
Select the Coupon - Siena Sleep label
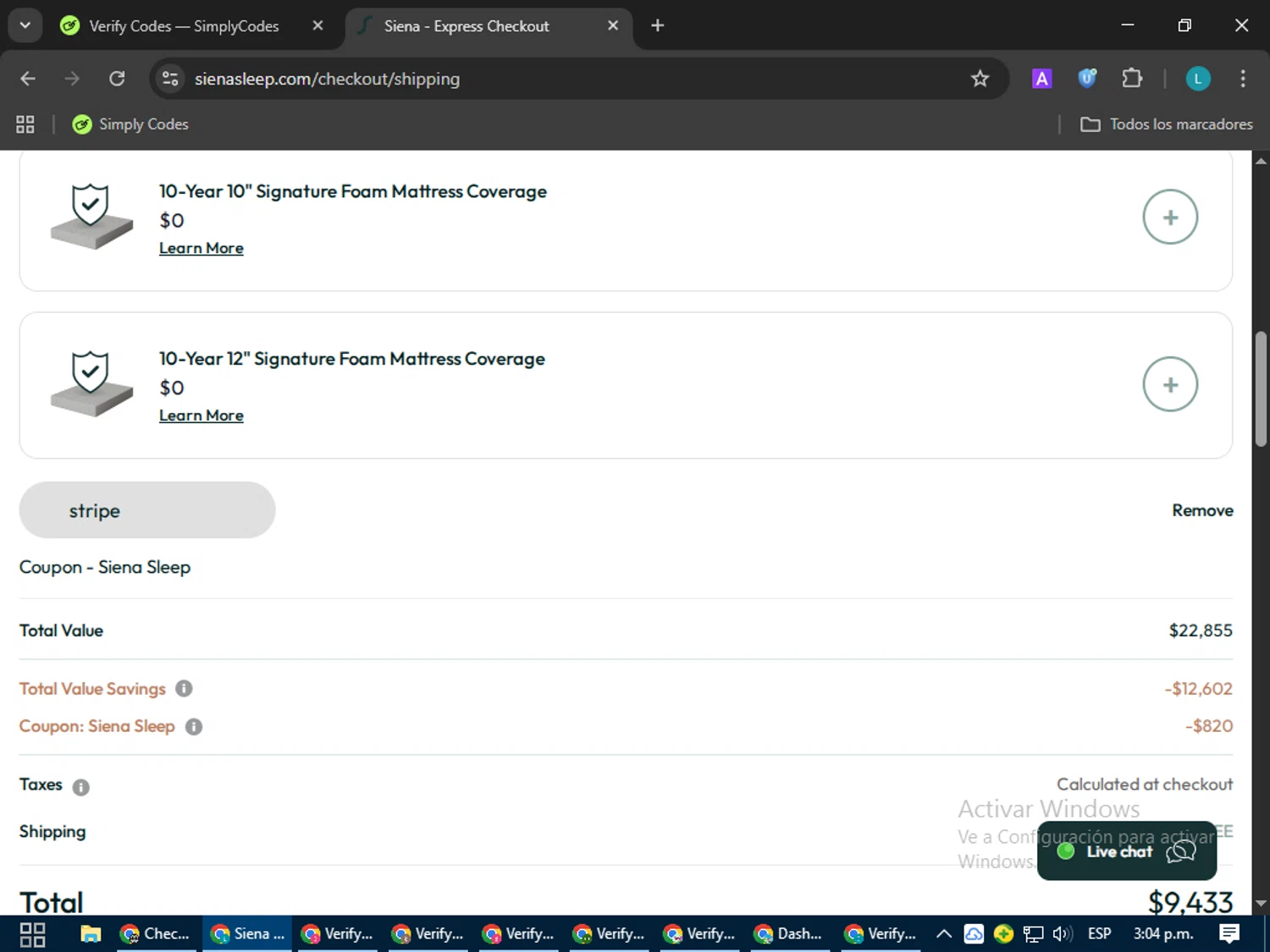(105, 567)
